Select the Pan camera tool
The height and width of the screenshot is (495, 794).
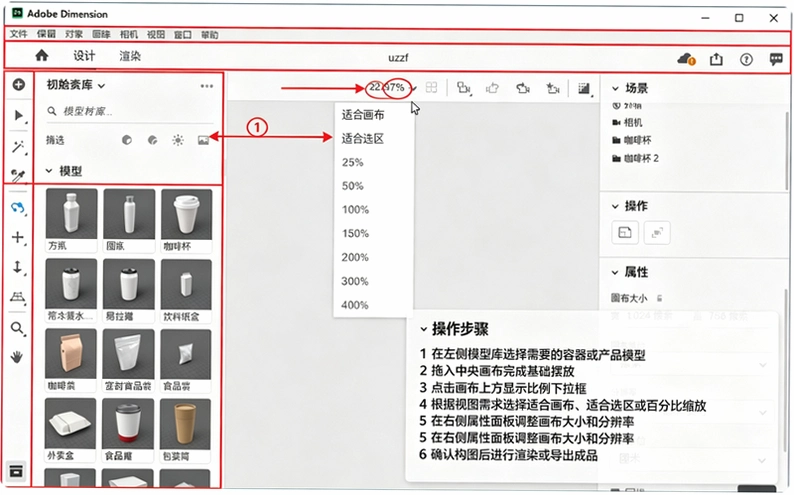(x=18, y=237)
